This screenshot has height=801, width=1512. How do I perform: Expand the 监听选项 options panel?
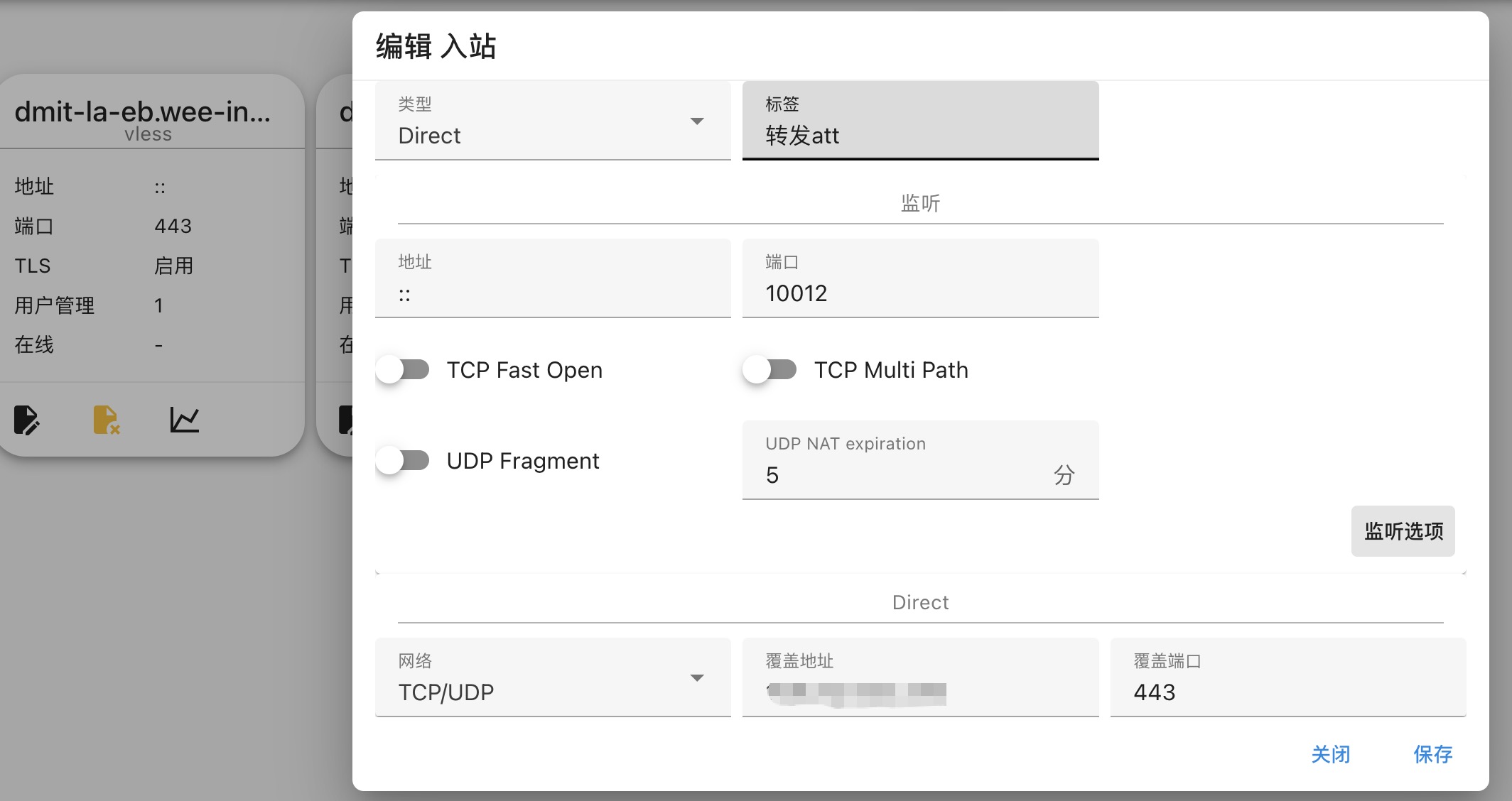click(x=1402, y=530)
